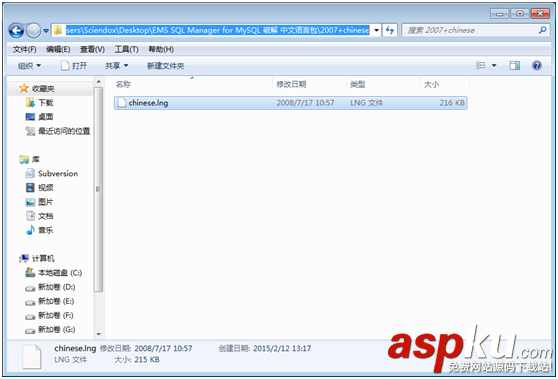Click the 视频 film icon

pyautogui.click(x=30, y=188)
